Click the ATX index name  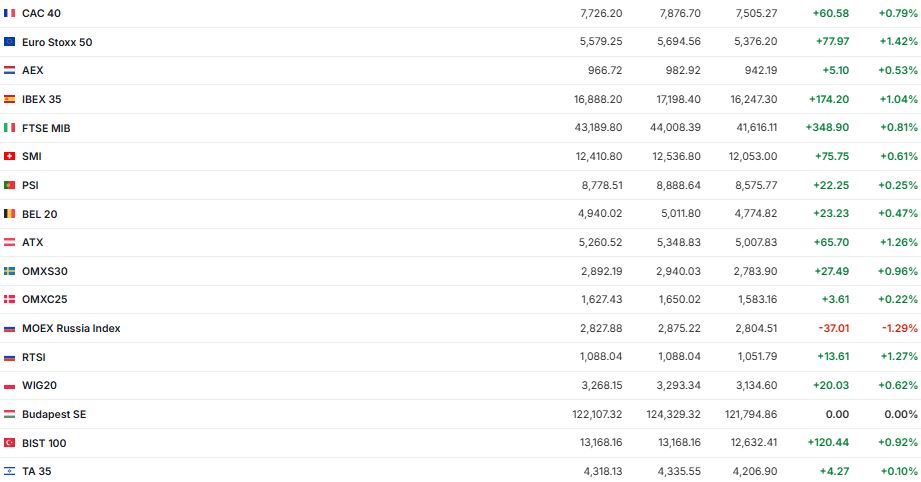point(33,242)
